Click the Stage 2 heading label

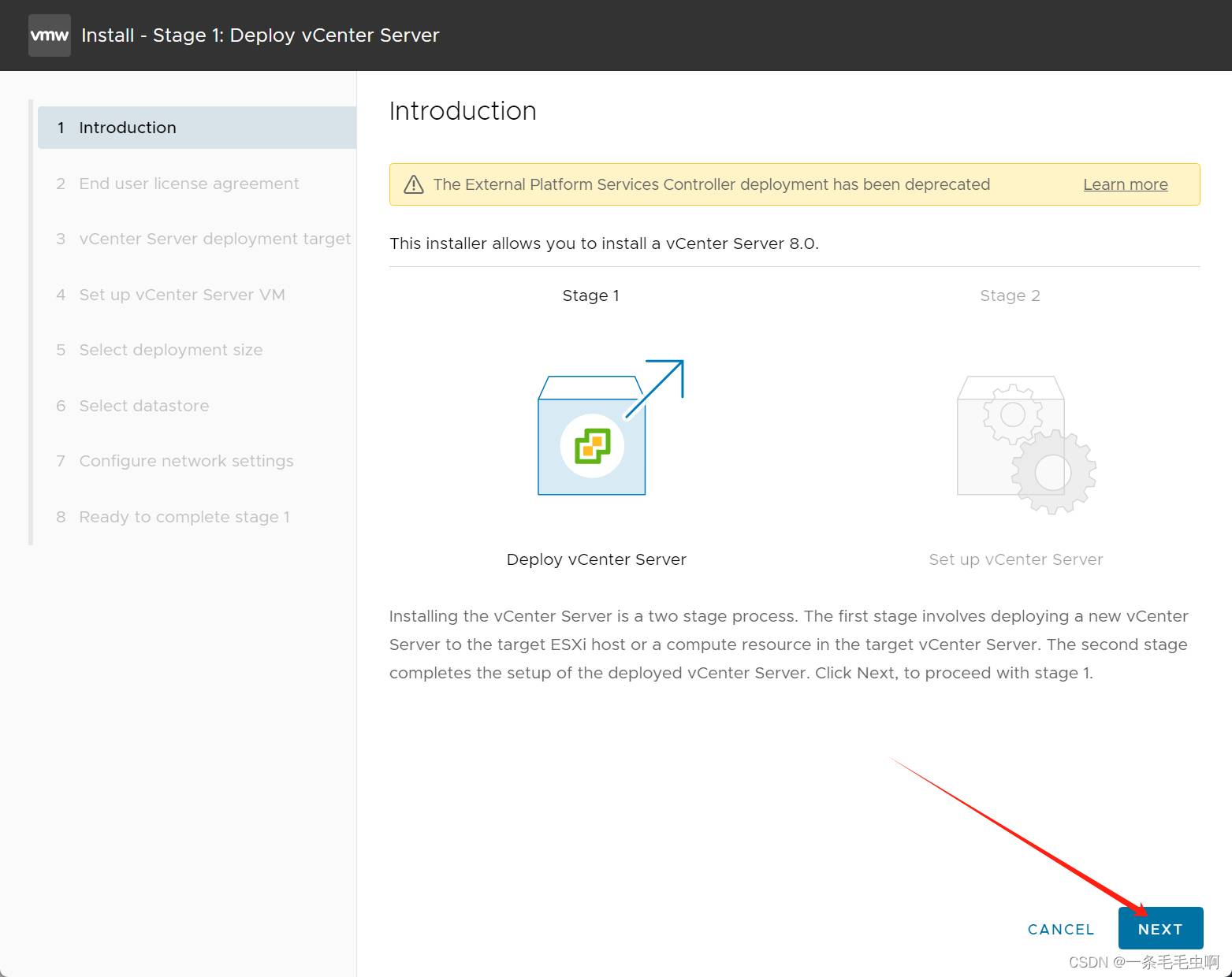click(1010, 295)
